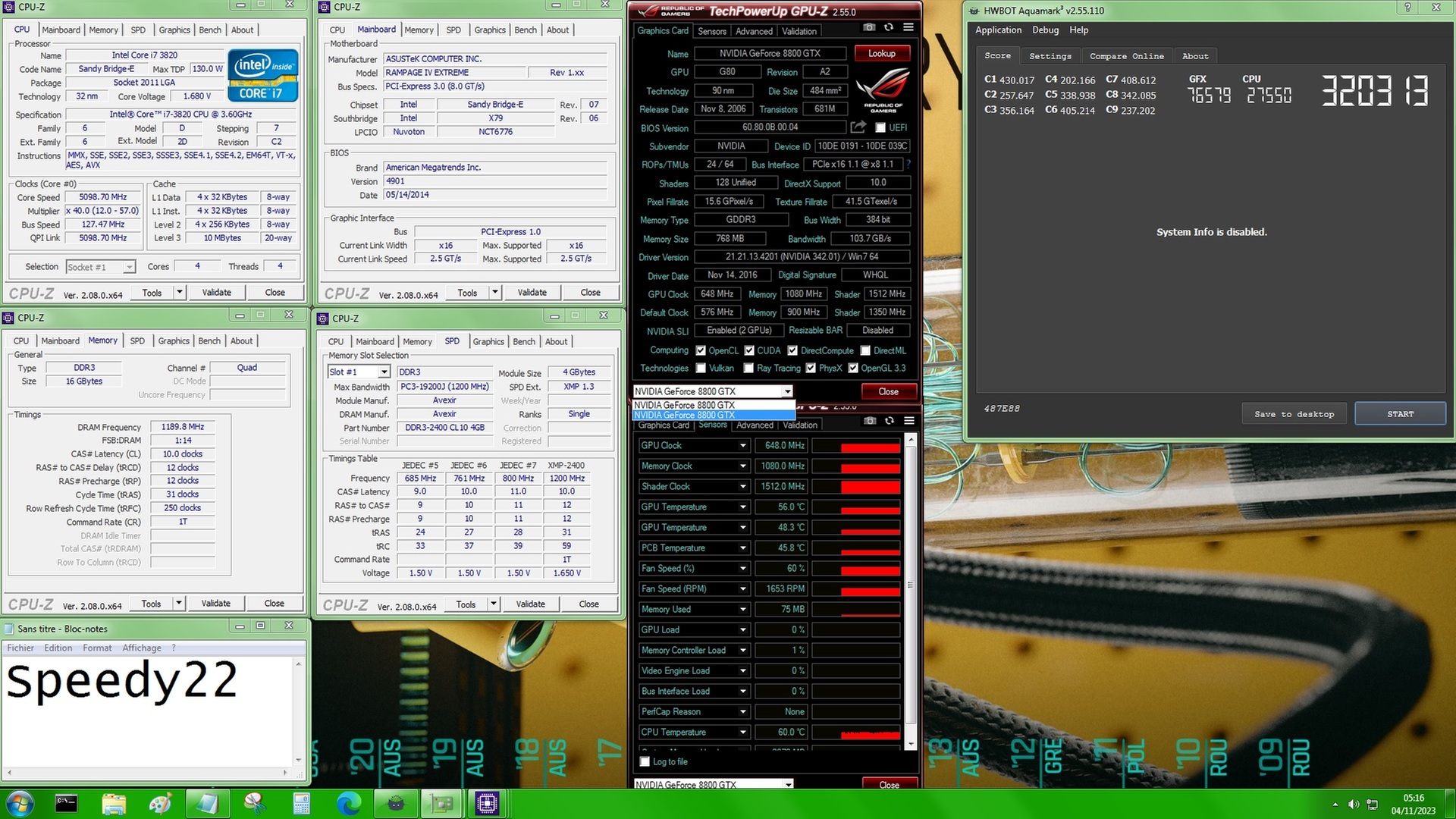This screenshot has width=1456, height=819.
Task: Click the Republic of Gamers logo in GPU-Z
Action: (x=883, y=90)
